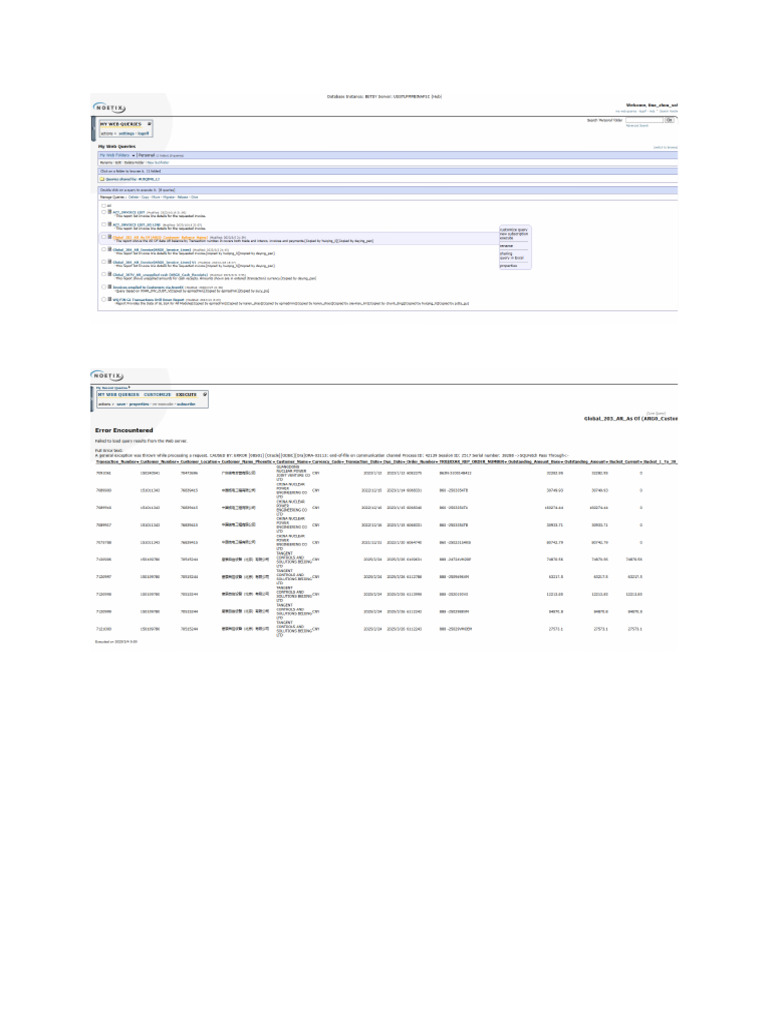
Task: Click the save link on the error page
Action: [121, 404]
